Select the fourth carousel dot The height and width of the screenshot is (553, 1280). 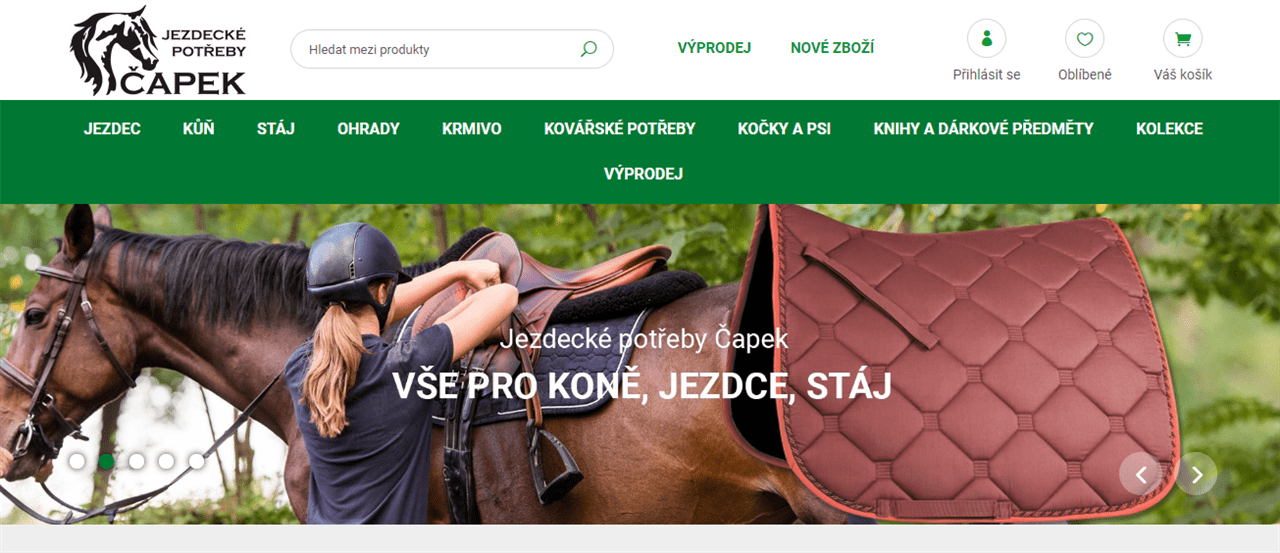tap(167, 461)
